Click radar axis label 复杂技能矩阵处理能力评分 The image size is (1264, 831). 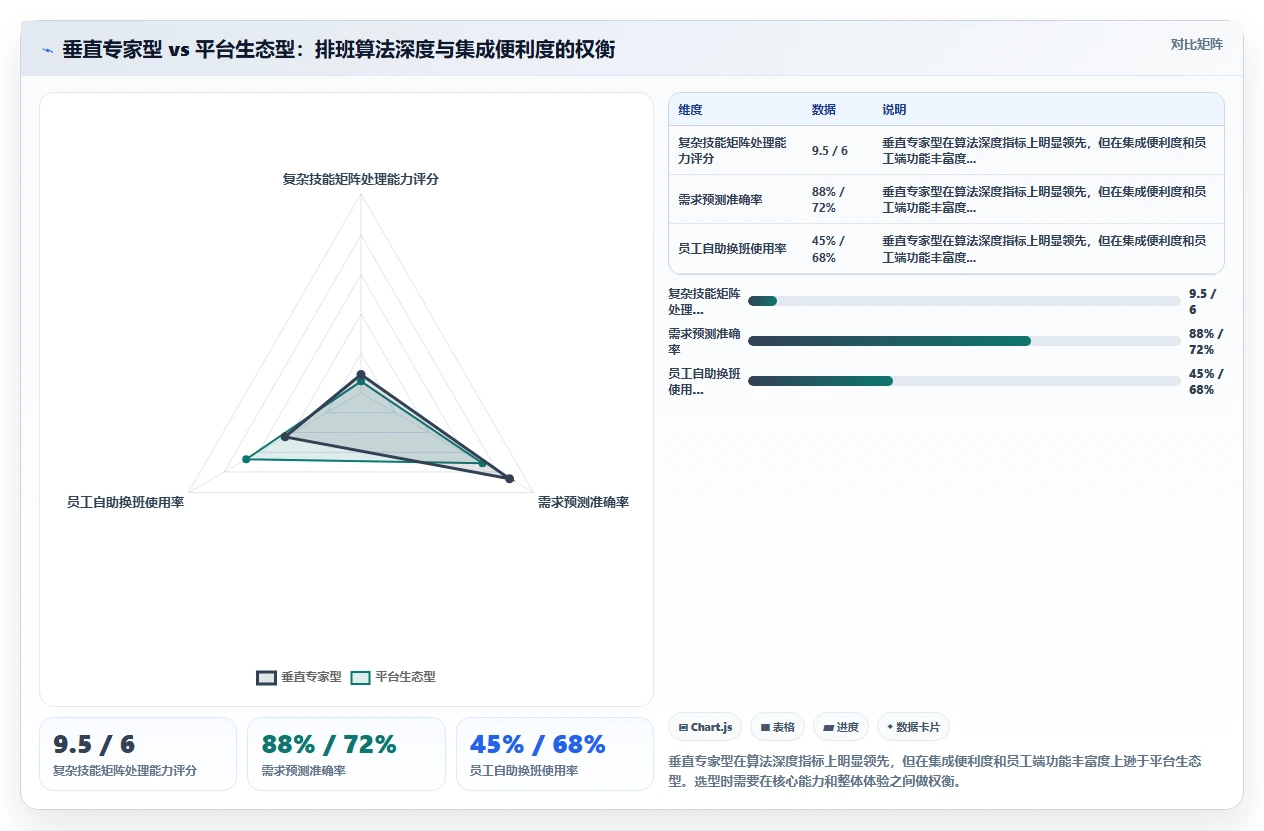point(360,179)
